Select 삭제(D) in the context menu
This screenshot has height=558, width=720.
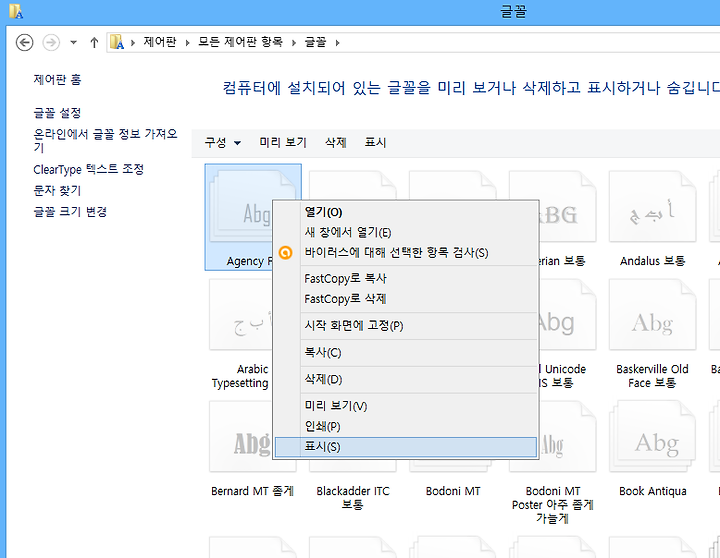[406, 379]
